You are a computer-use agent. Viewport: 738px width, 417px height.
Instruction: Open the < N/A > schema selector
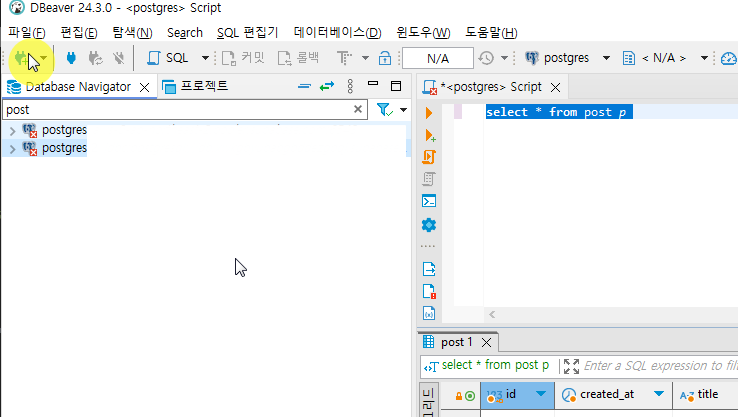point(666,58)
